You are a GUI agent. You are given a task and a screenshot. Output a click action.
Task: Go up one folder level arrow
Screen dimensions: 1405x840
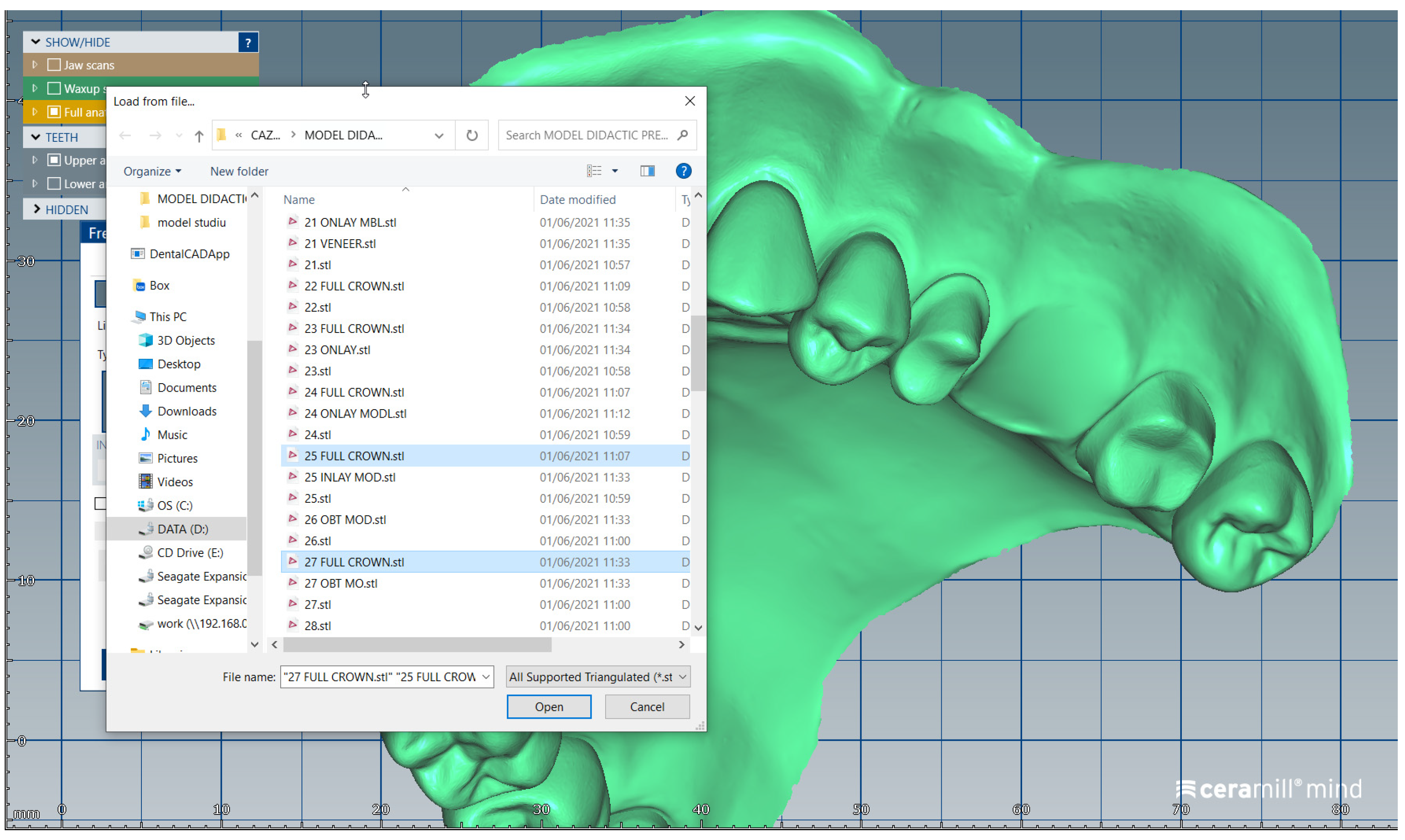tap(199, 136)
